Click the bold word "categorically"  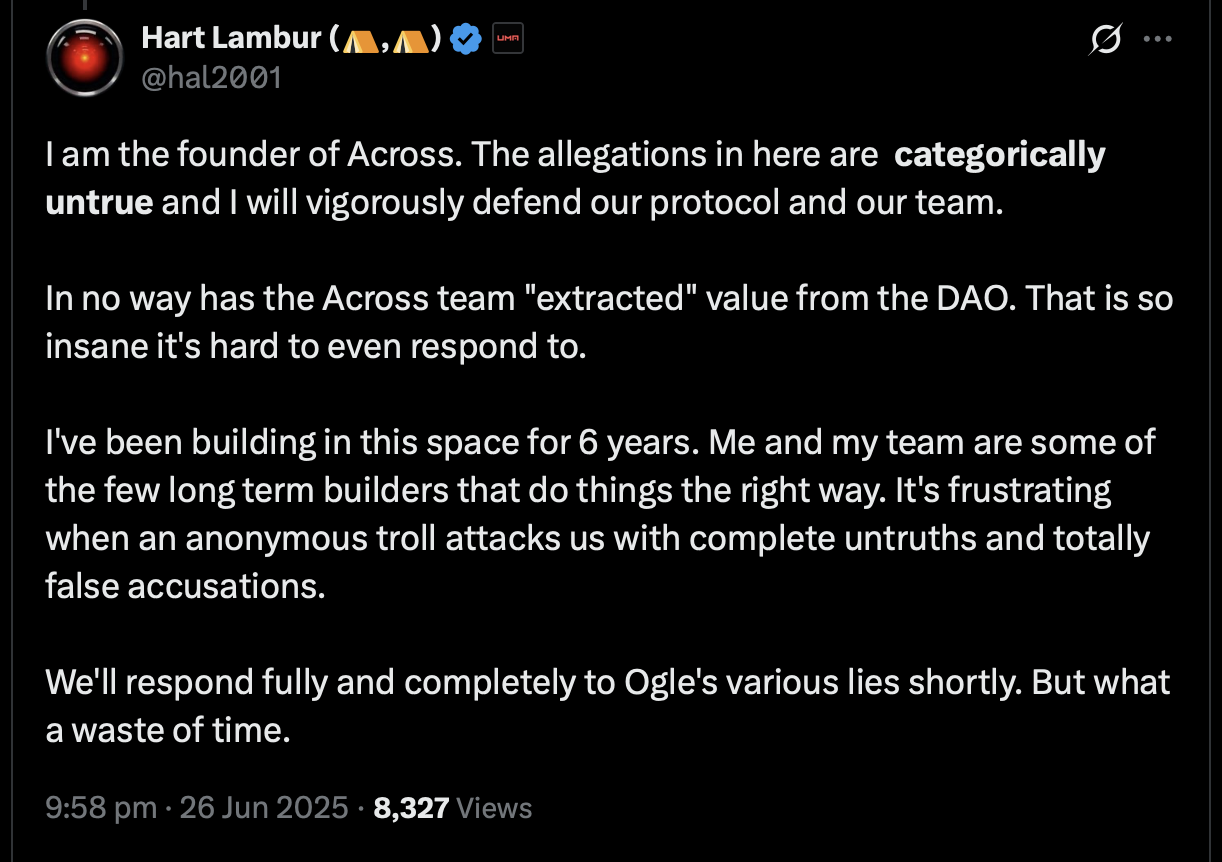point(1000,156)
